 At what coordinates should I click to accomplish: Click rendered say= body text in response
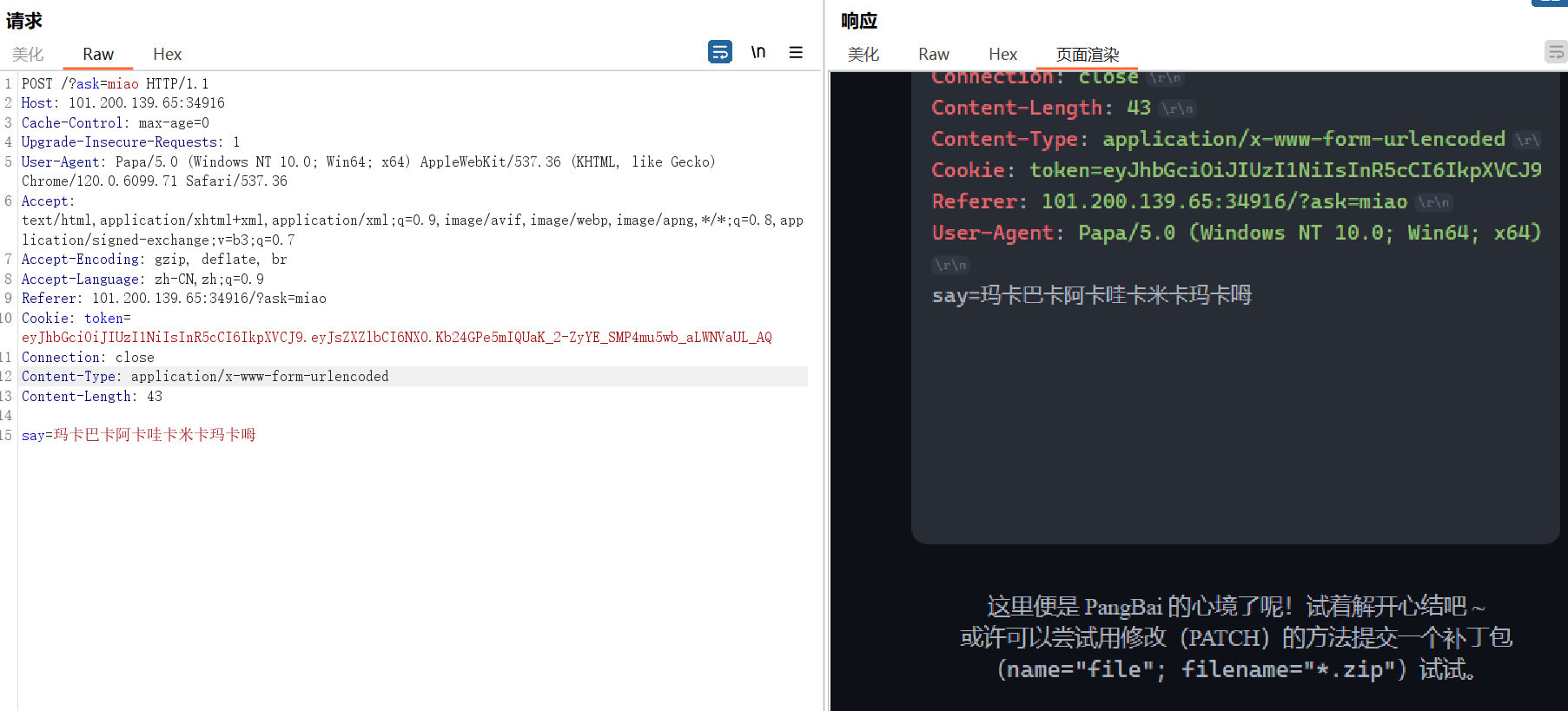point(1092,295)
